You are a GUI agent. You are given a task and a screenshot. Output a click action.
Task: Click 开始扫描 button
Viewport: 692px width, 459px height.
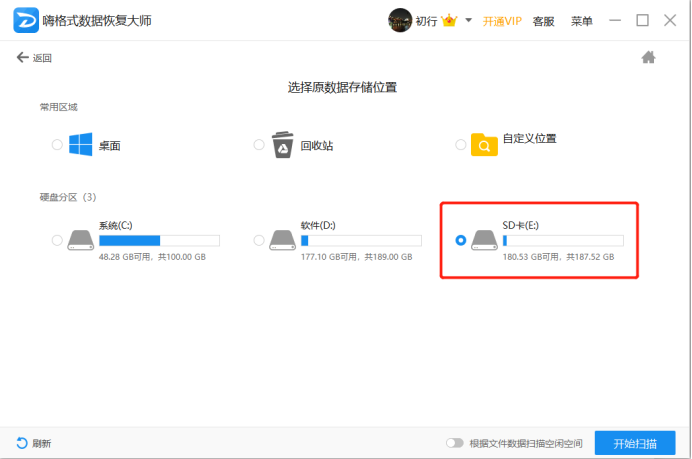coord(635,443)
